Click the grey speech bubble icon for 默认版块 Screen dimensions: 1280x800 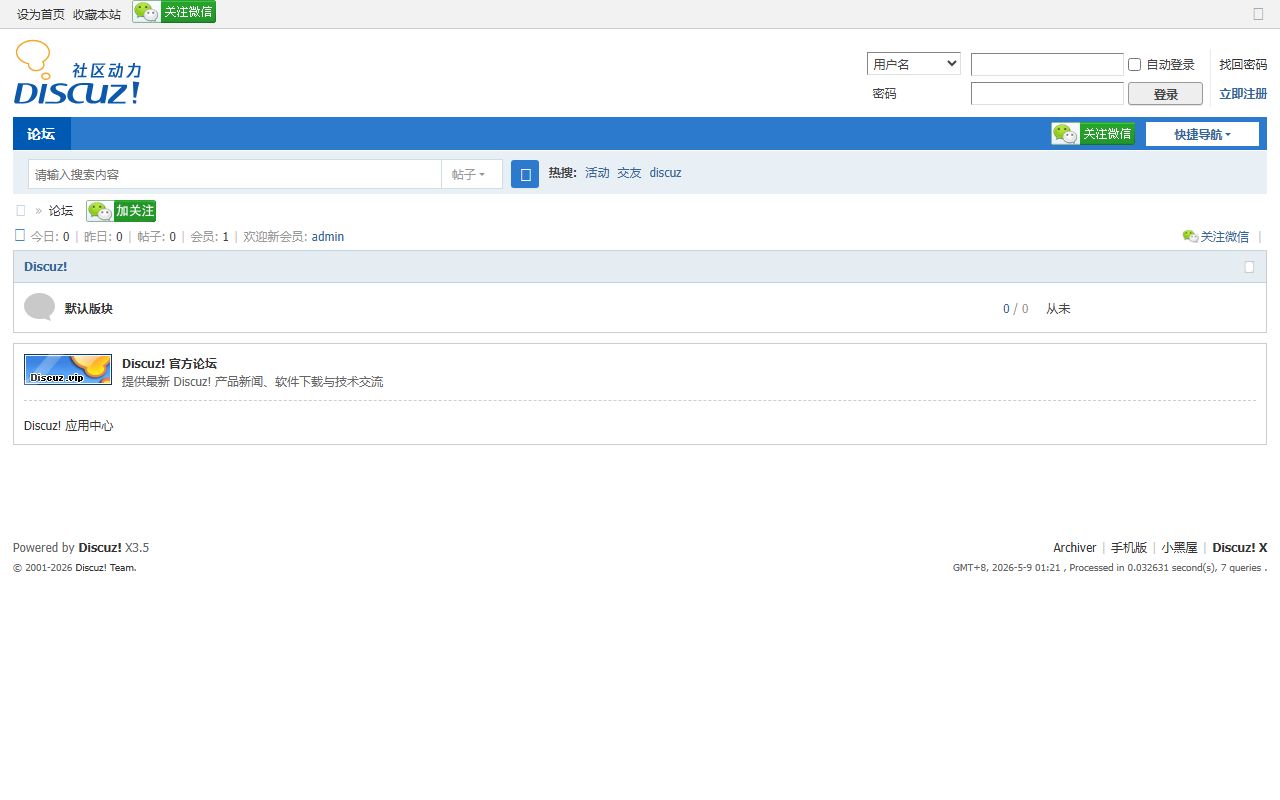coord(39,307)
